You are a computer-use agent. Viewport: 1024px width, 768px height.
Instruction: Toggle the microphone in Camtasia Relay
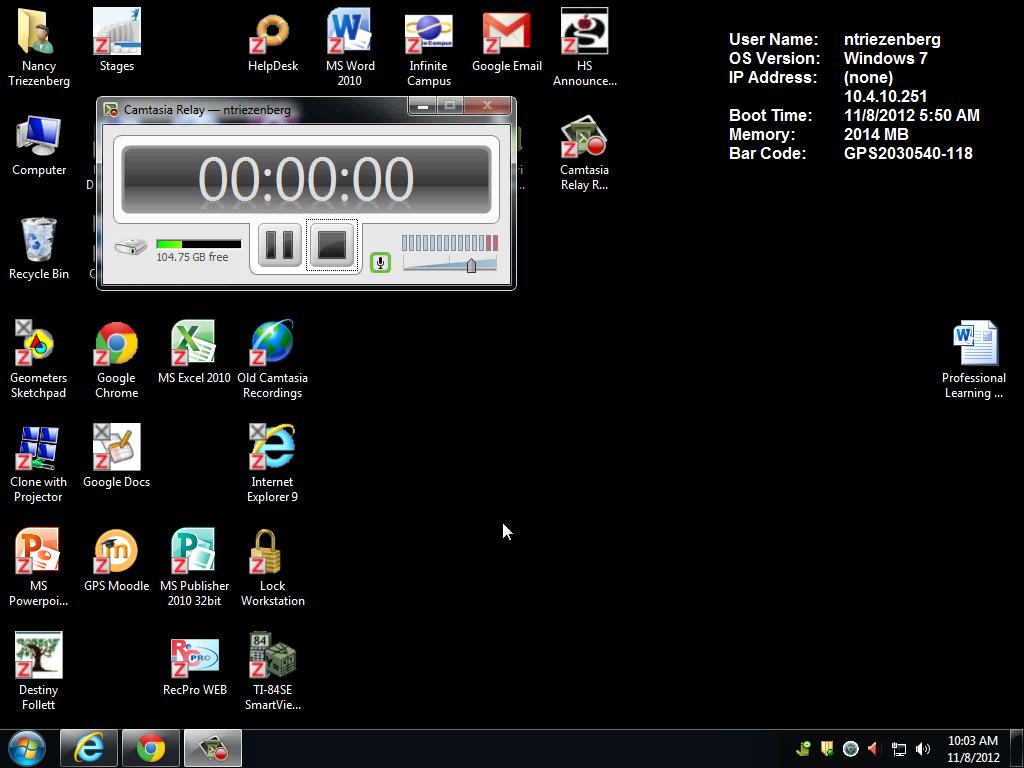(x=380, y=263)
